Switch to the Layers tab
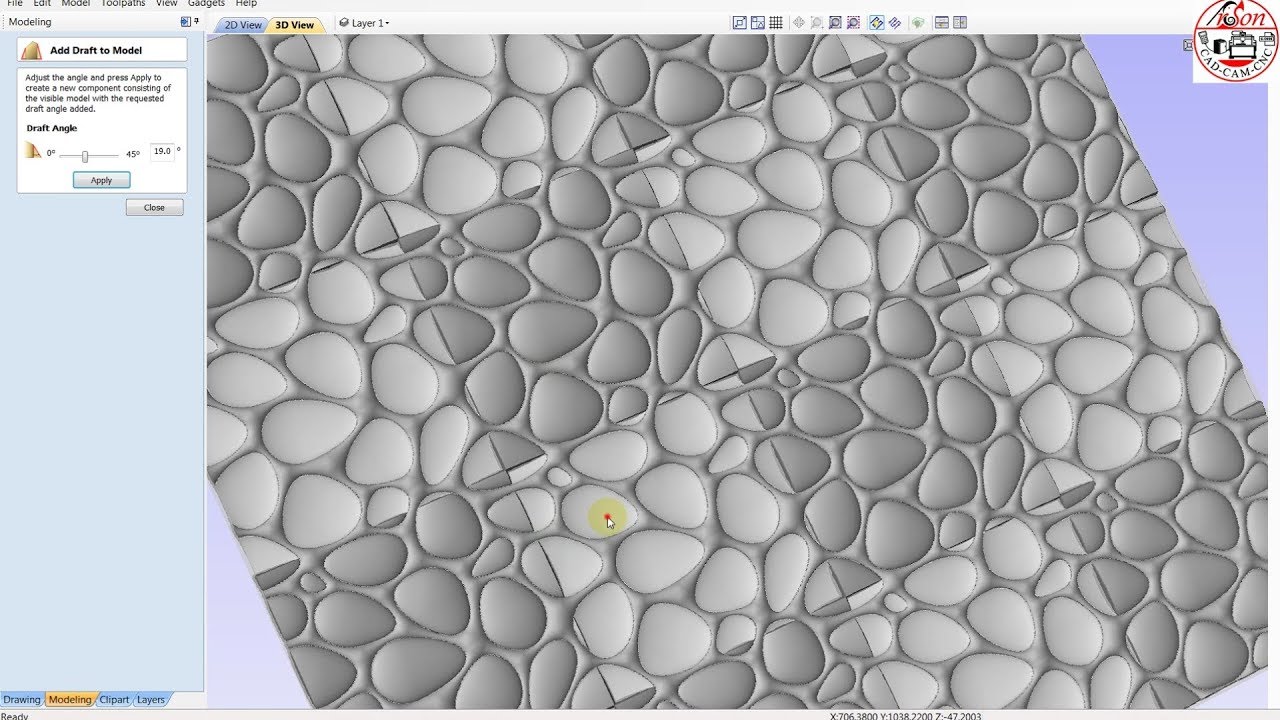1280x720 pixels. 151,700
